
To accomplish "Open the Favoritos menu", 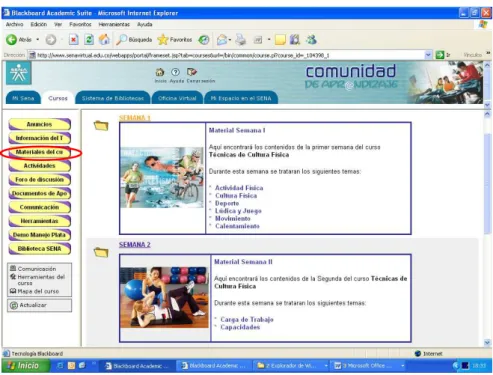I will (80, 24).
